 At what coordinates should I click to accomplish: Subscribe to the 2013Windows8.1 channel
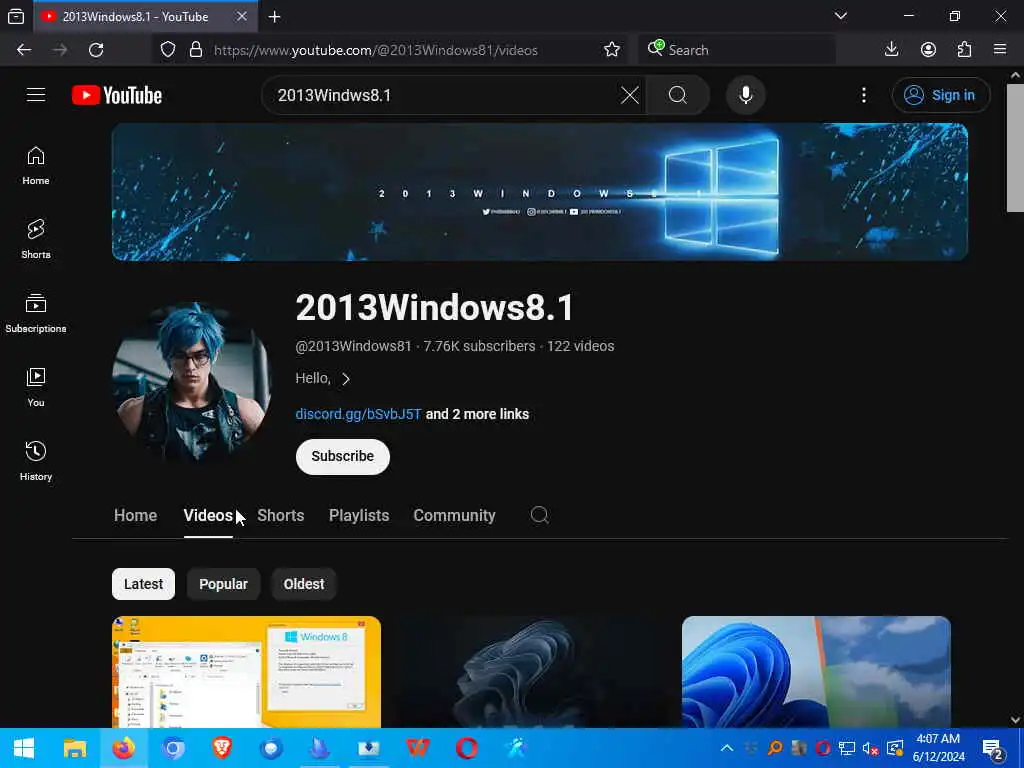click(343, 456)
